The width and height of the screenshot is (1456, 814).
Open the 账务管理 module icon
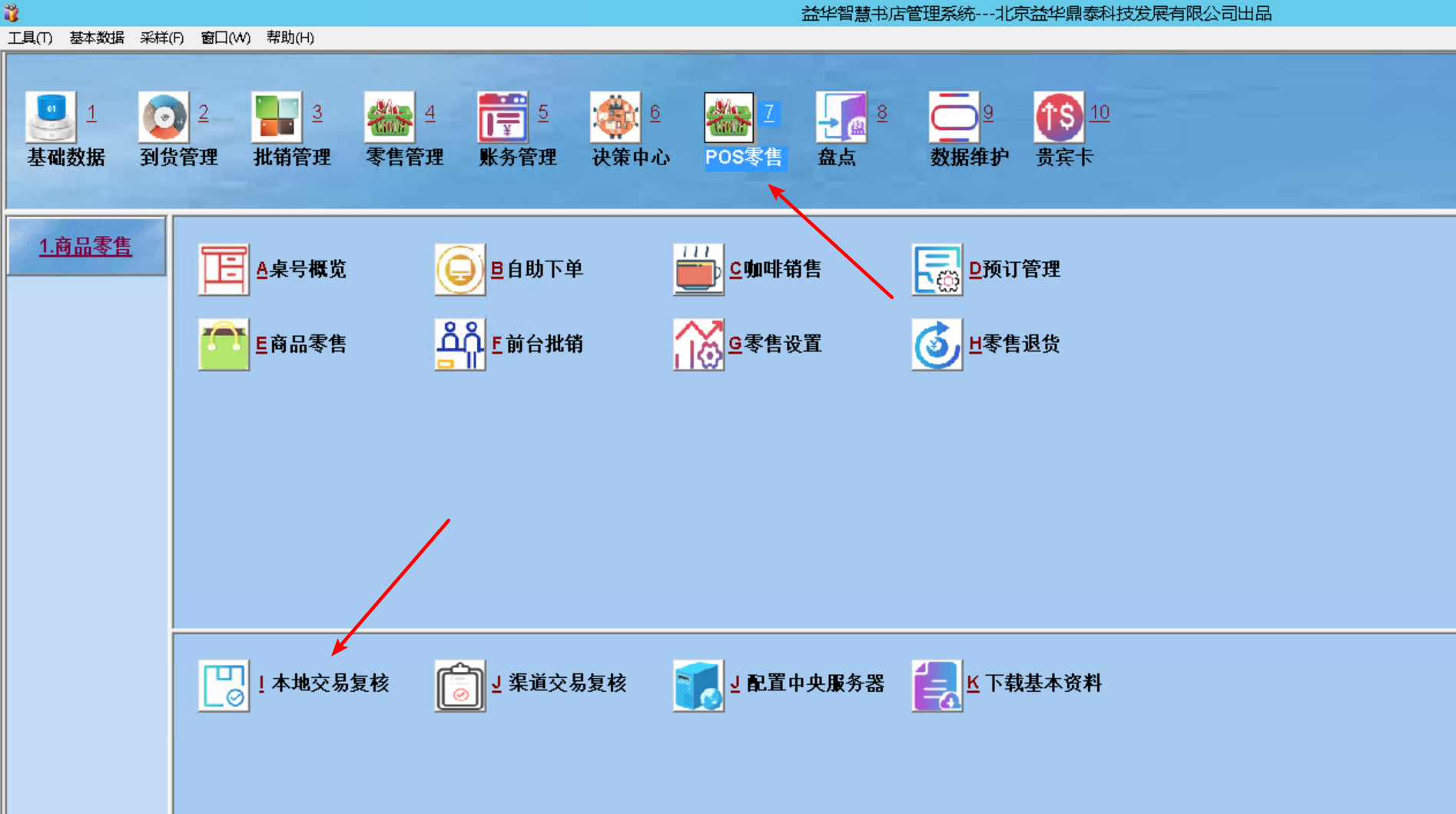(x=502, y=117)
